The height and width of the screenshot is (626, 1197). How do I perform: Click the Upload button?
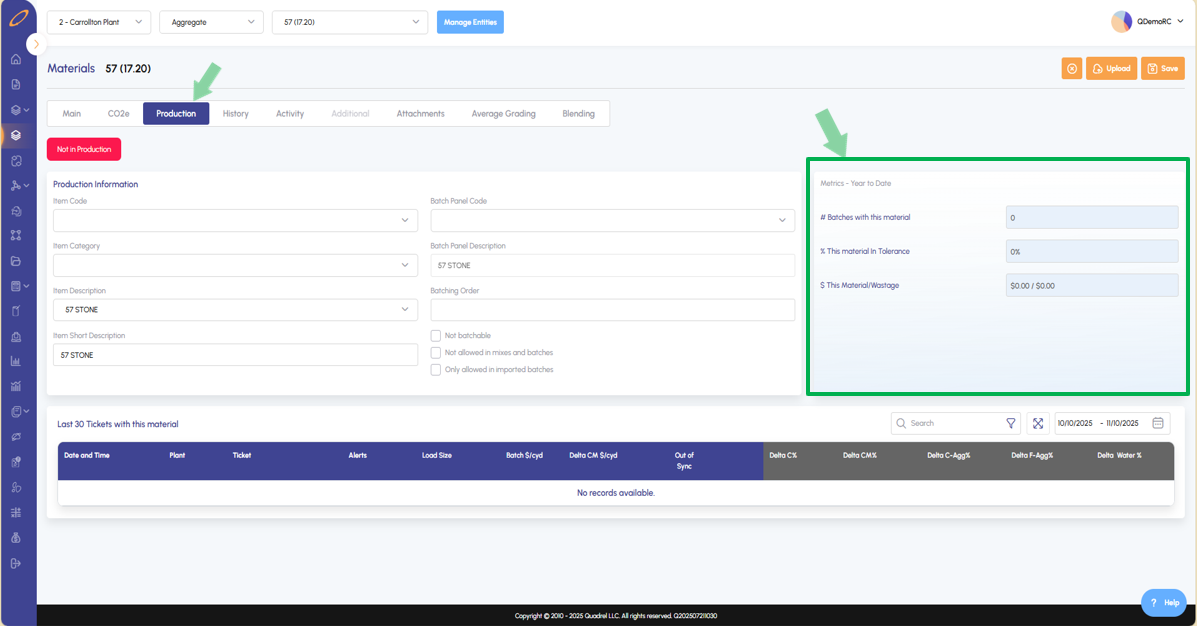click(x=1112, y=69)
